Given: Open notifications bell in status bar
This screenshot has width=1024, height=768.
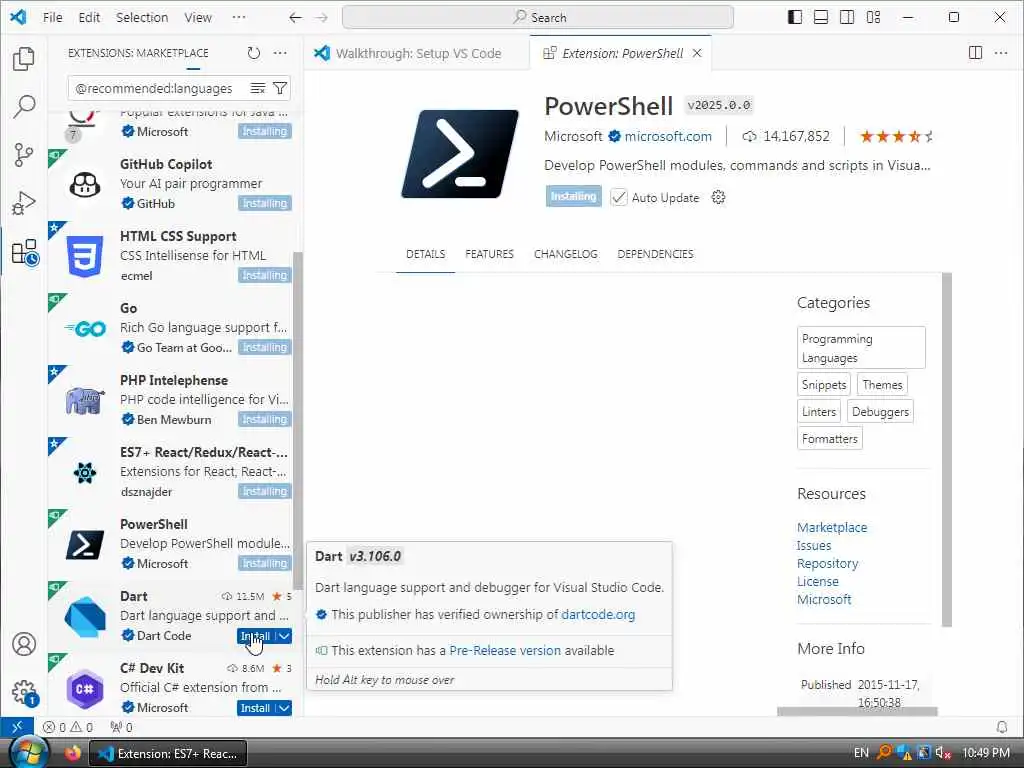Looking at the screenshot, I should pos(1001,727).
